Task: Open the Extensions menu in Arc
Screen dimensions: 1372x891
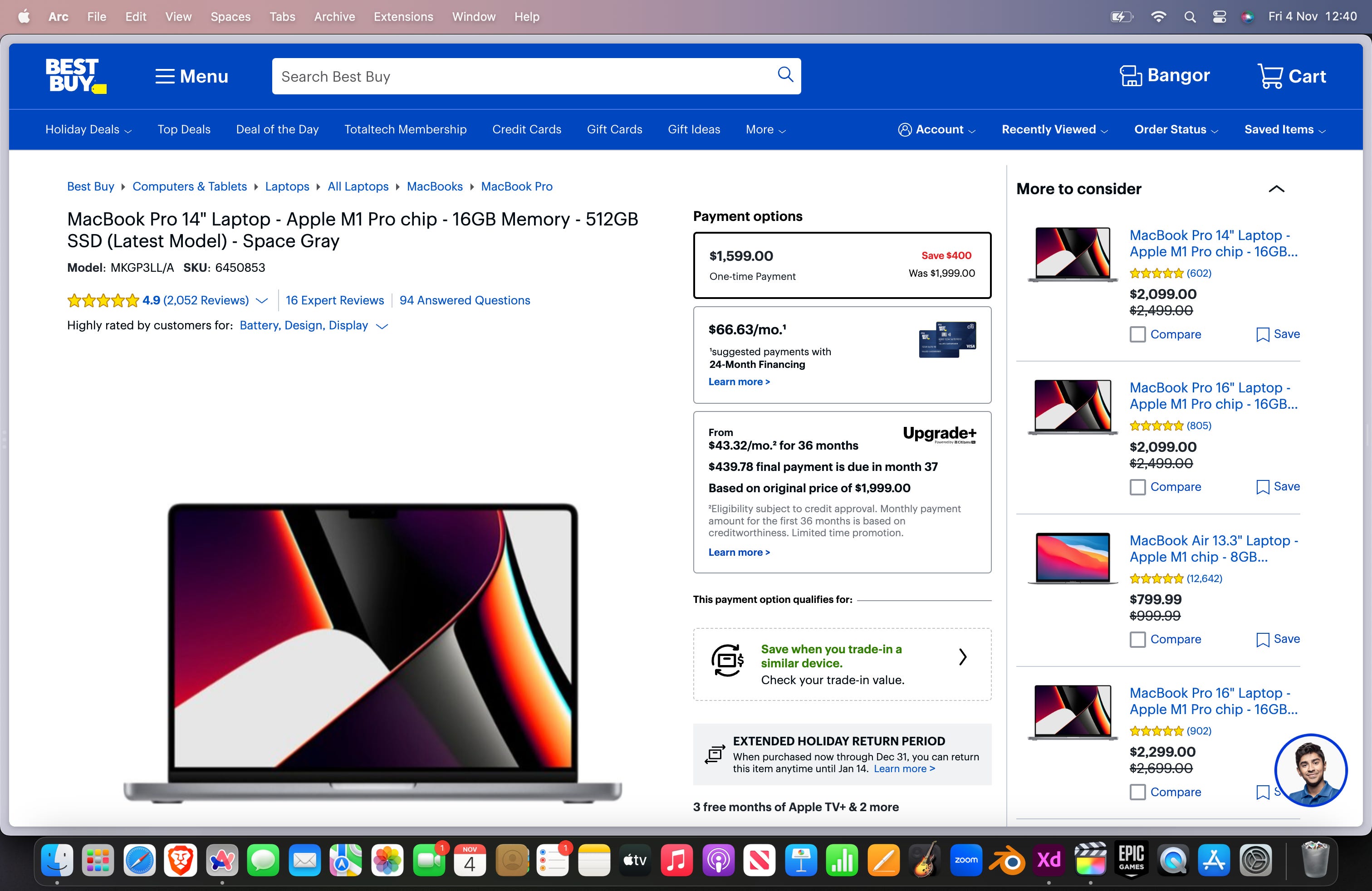Action: pyautogui.click(x=403, y=17)
